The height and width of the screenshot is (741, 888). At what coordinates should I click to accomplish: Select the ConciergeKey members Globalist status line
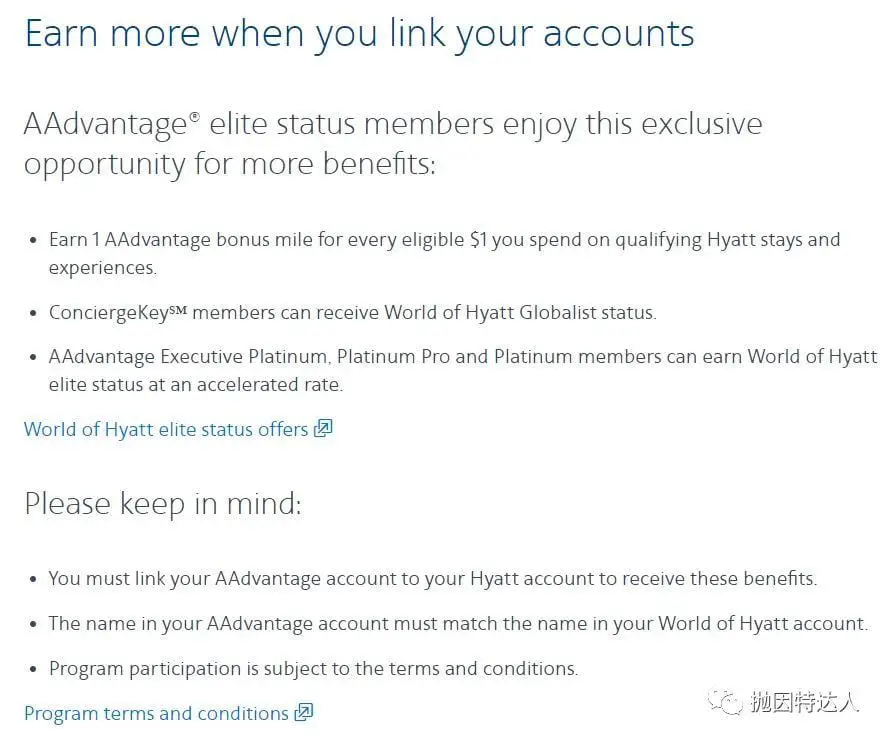353,313
